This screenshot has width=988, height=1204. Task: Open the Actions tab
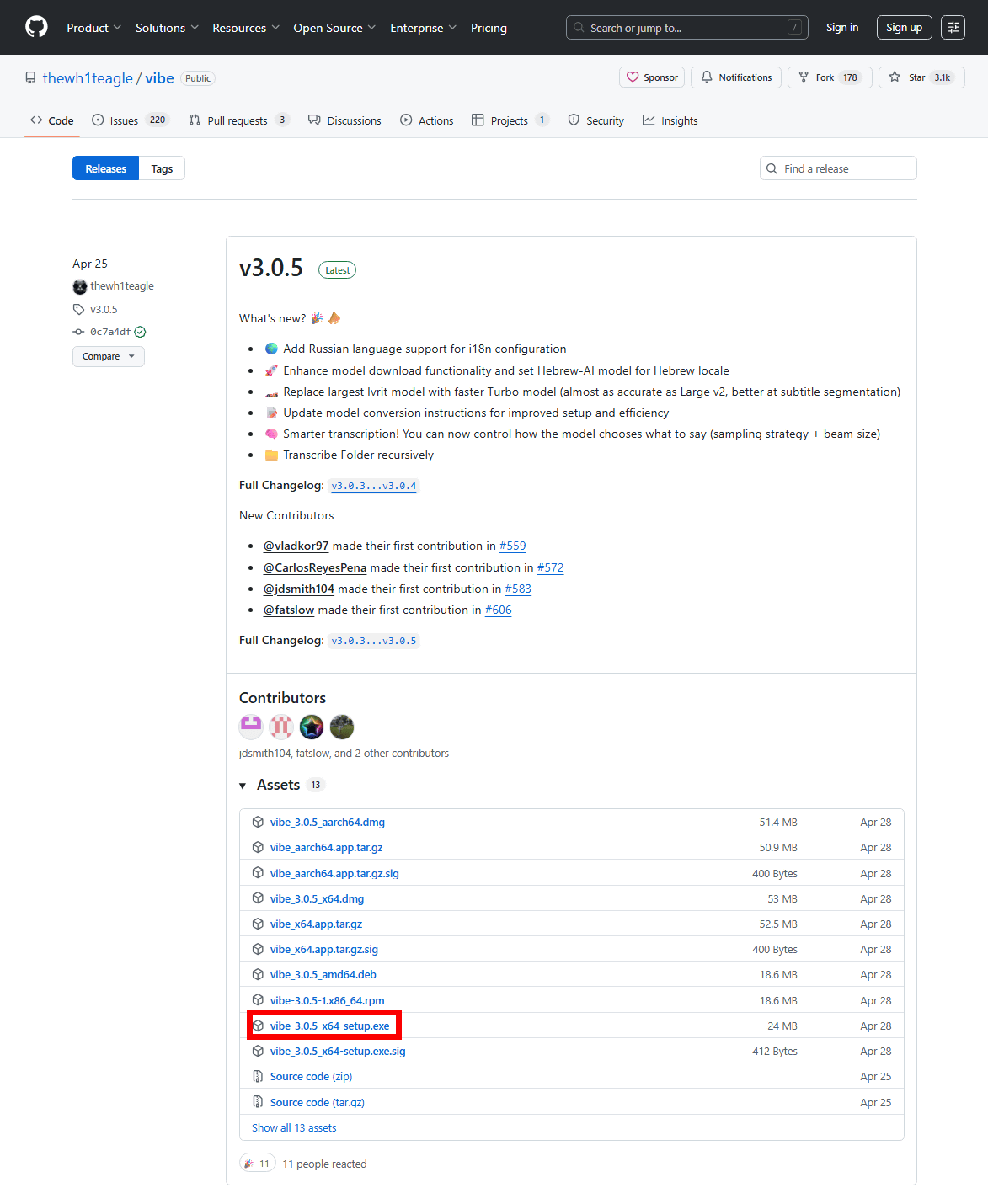427,120
